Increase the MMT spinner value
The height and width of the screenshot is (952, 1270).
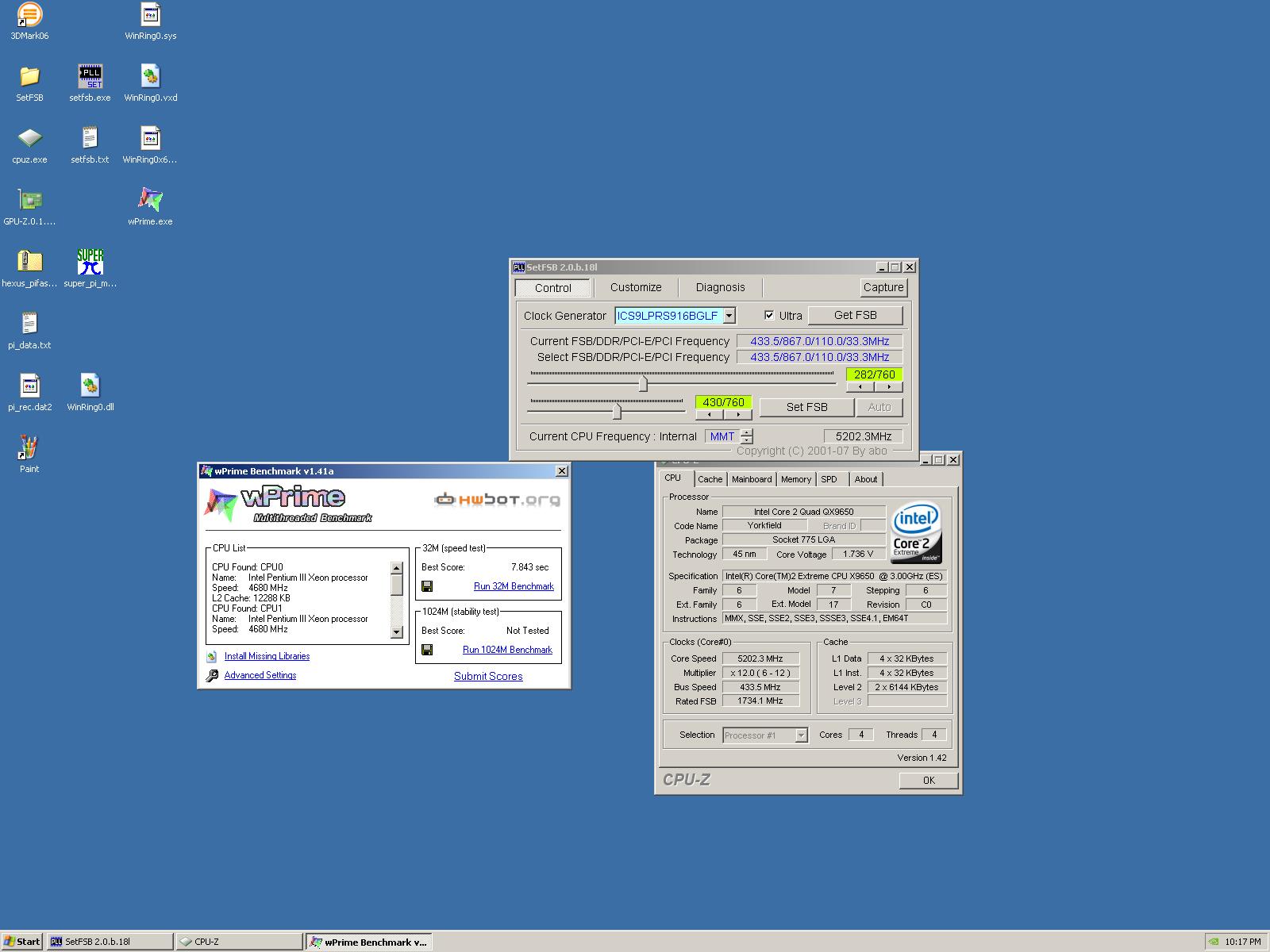coord(746,432)
